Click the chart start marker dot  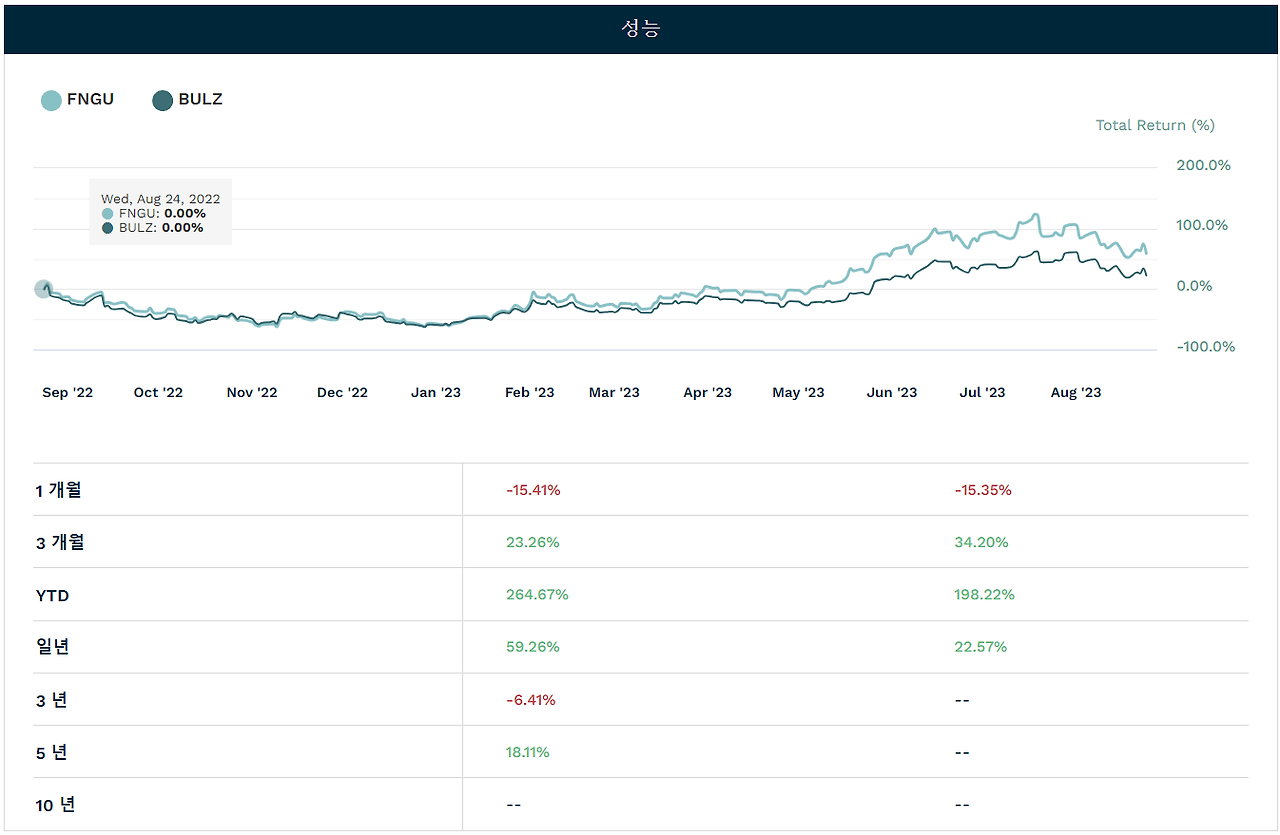point(43,289)
